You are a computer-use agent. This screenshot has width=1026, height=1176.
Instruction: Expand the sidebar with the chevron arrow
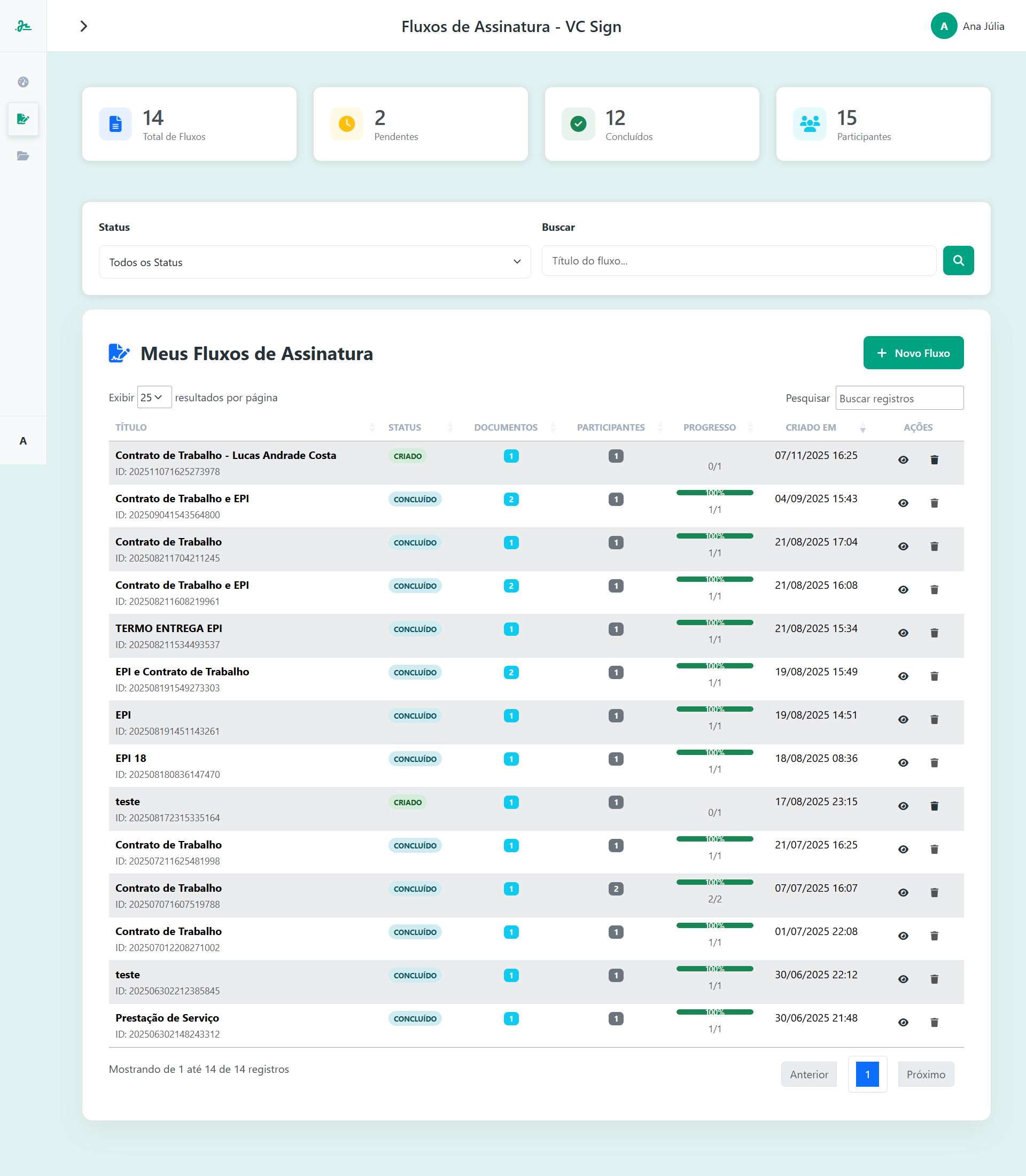pyautogui.click(x=83, y=26)
